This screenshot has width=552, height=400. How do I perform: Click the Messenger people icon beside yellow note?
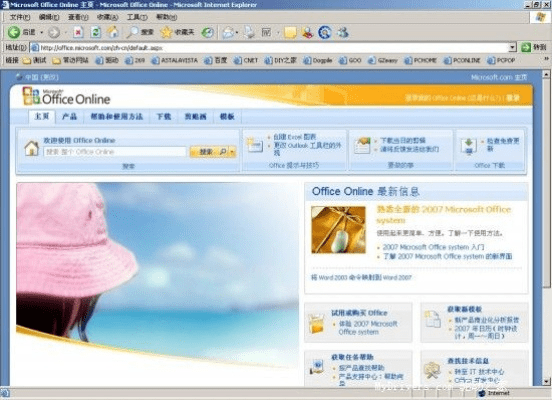pos(307,32)
